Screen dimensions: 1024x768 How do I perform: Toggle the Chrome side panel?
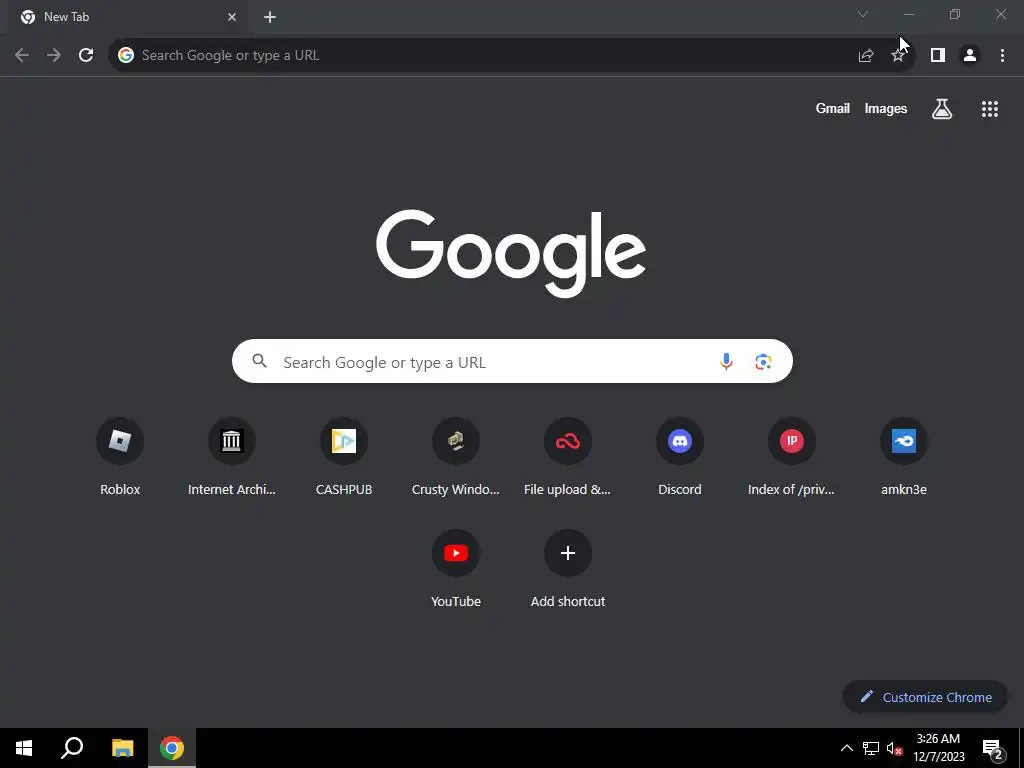(x=938, y=56)
